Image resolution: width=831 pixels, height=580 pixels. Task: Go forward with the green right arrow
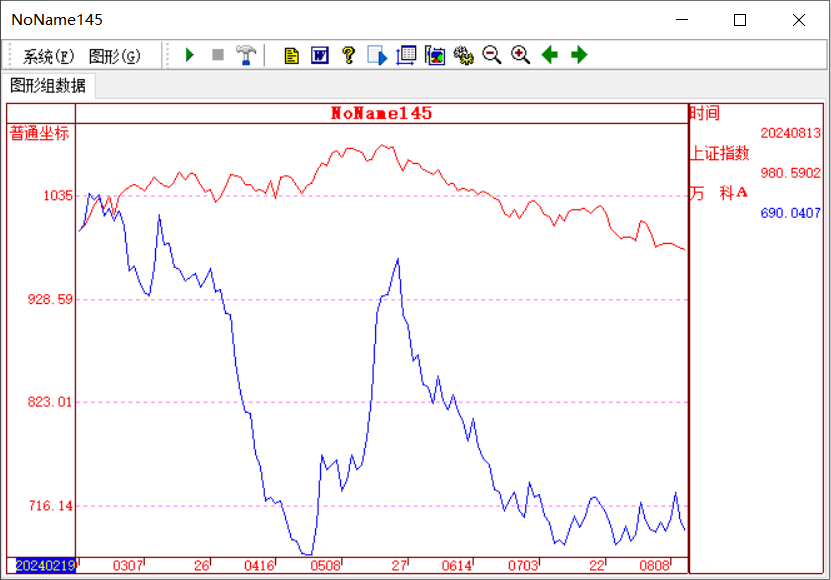[x=578, y=55]
